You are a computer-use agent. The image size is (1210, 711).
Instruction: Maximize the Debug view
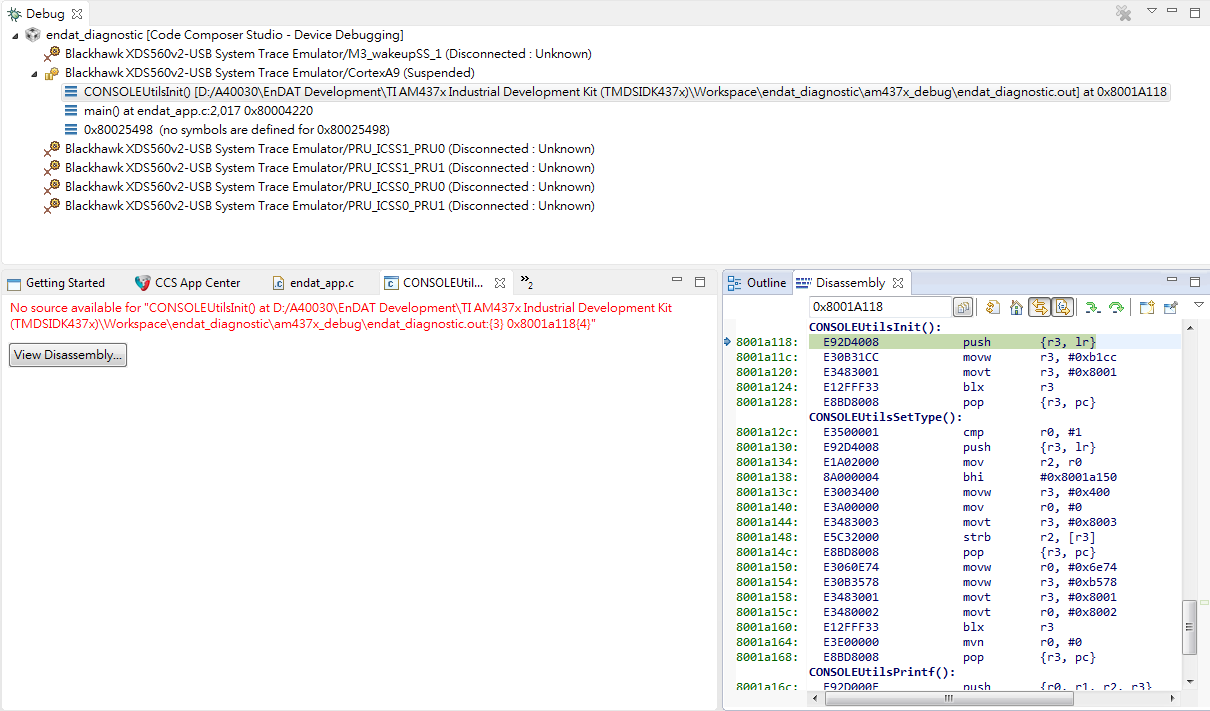click(x=1195, y=12)
